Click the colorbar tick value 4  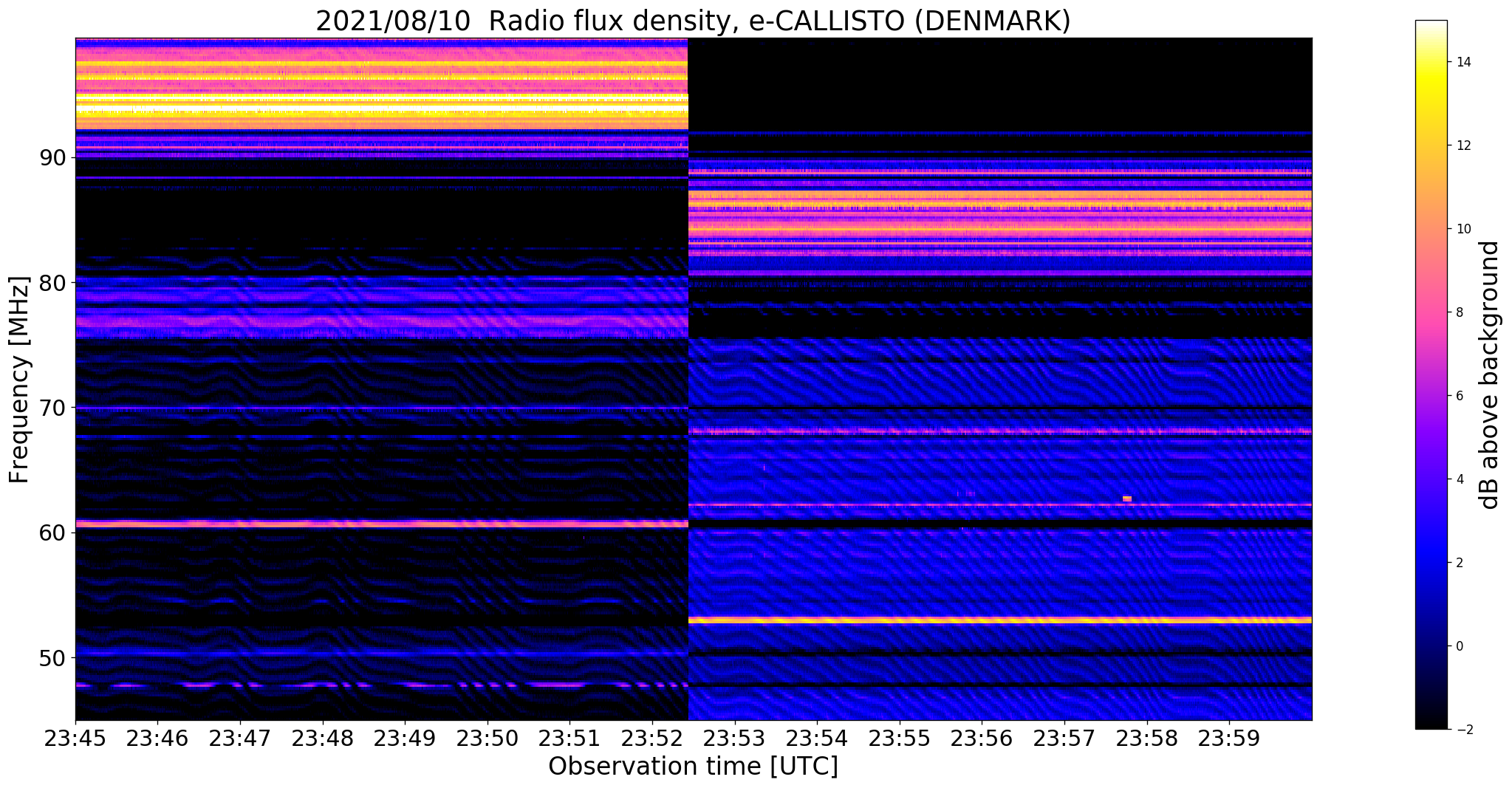point(1459,479)
